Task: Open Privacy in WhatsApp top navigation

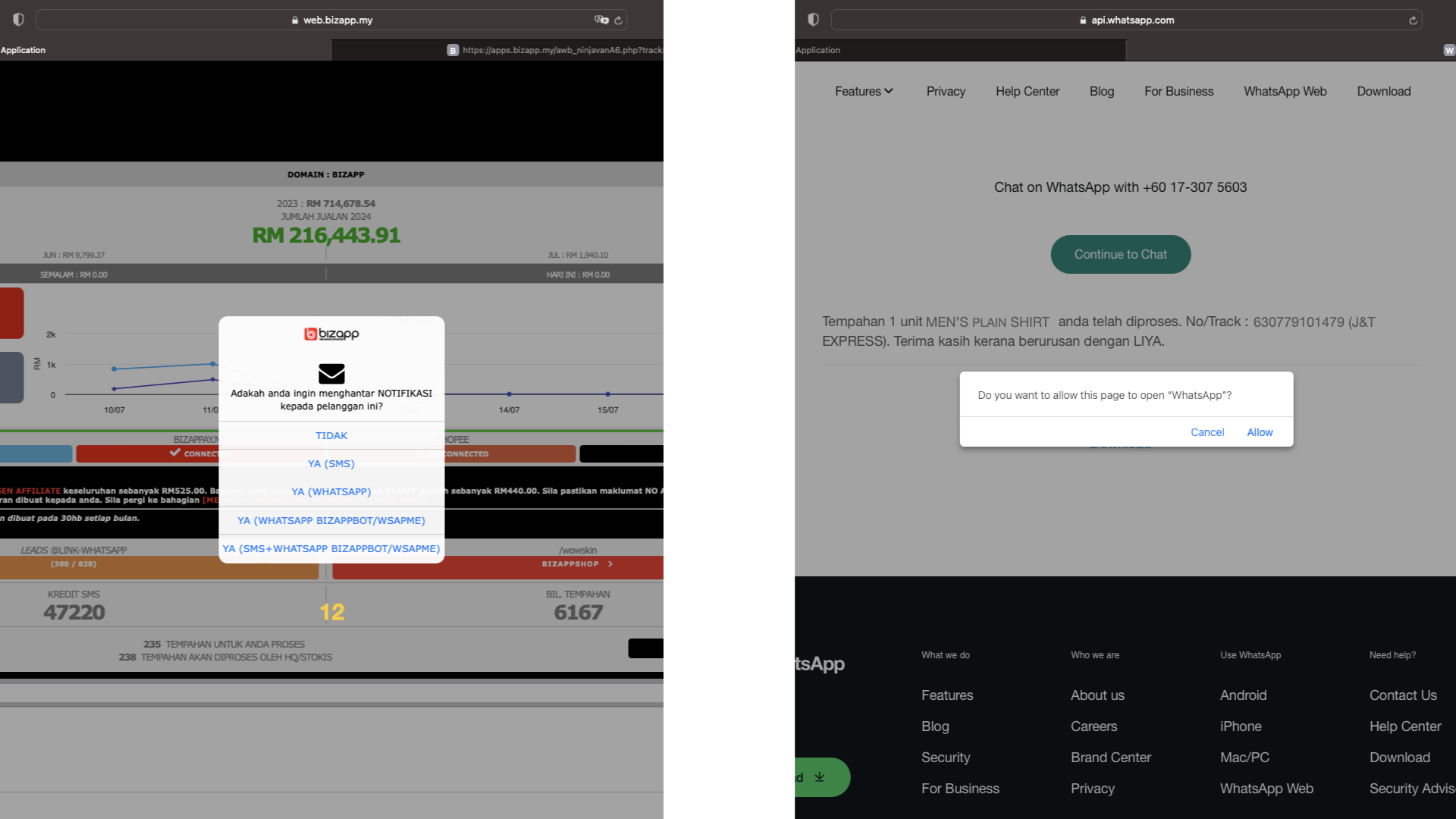Action: [x=946, y=91]
